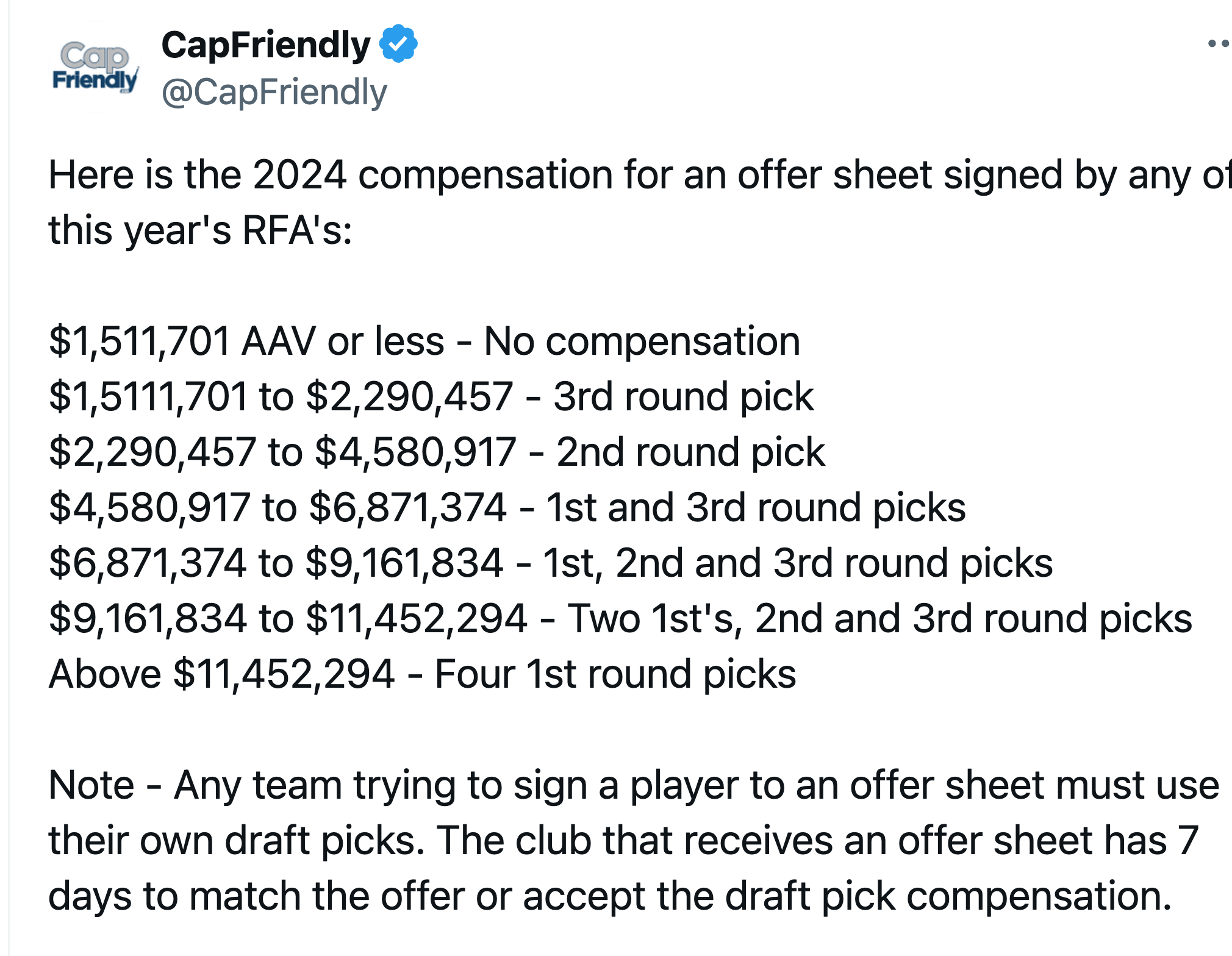This screenshot has height=956, width=1232.
Task: Click the tweet's first line about 2024 compensation
Action: [640, 176]
